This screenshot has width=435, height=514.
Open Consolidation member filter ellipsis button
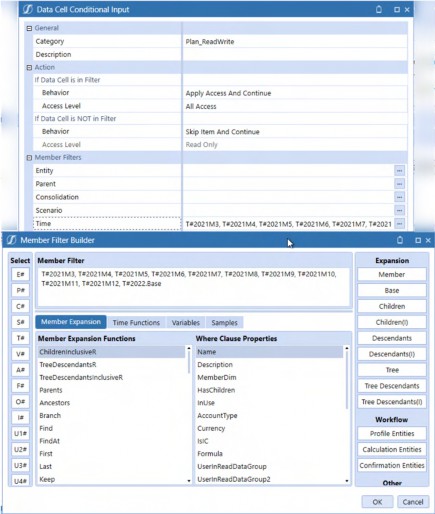(x=399, y=197)
